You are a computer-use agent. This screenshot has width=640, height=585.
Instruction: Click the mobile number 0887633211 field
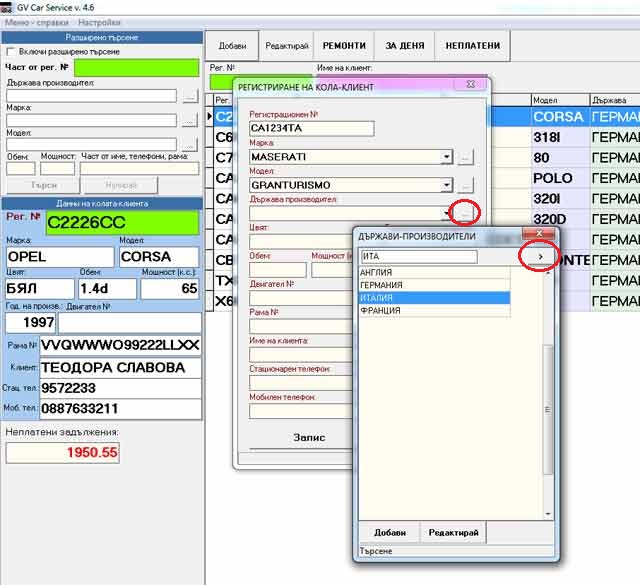tap(120, 409)
